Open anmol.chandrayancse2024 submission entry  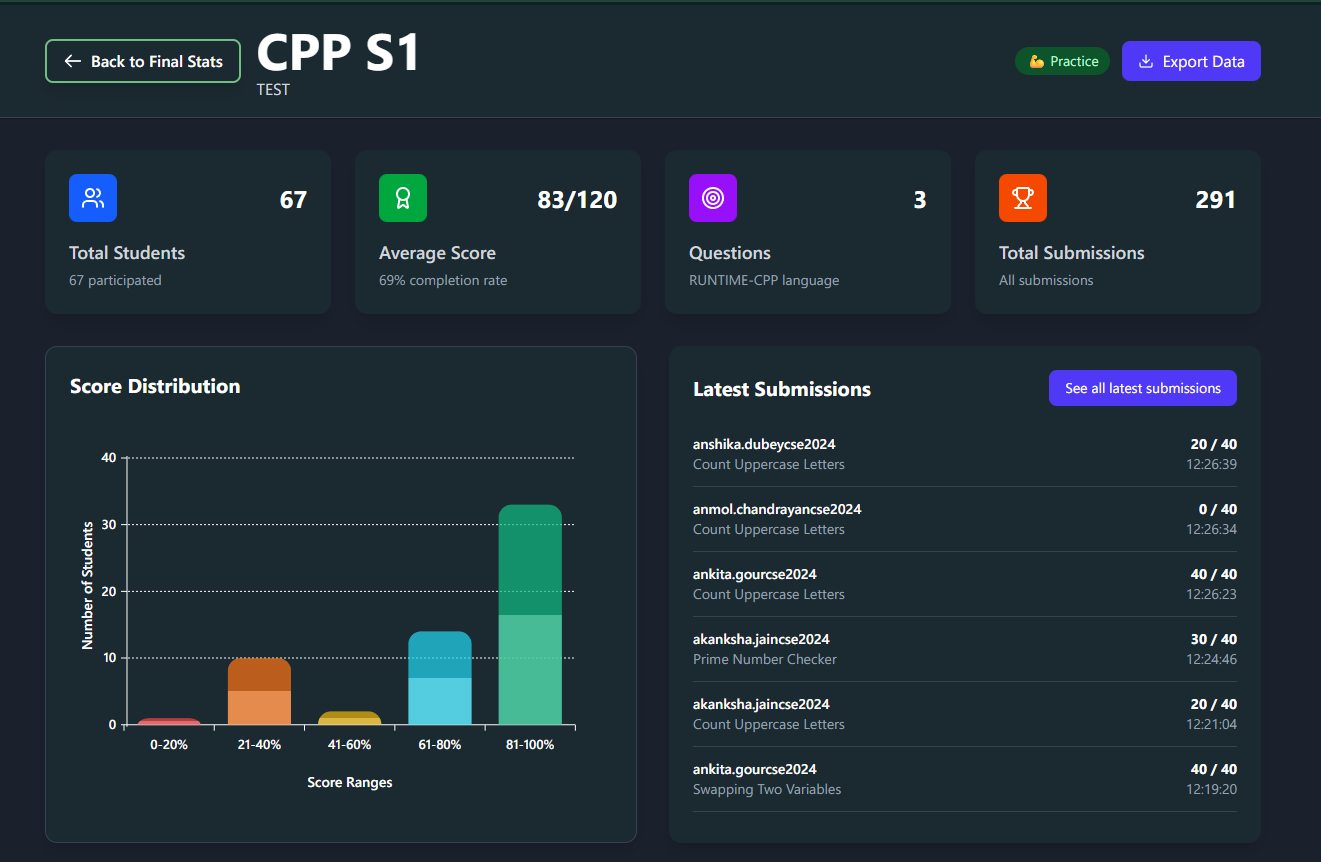964,519
